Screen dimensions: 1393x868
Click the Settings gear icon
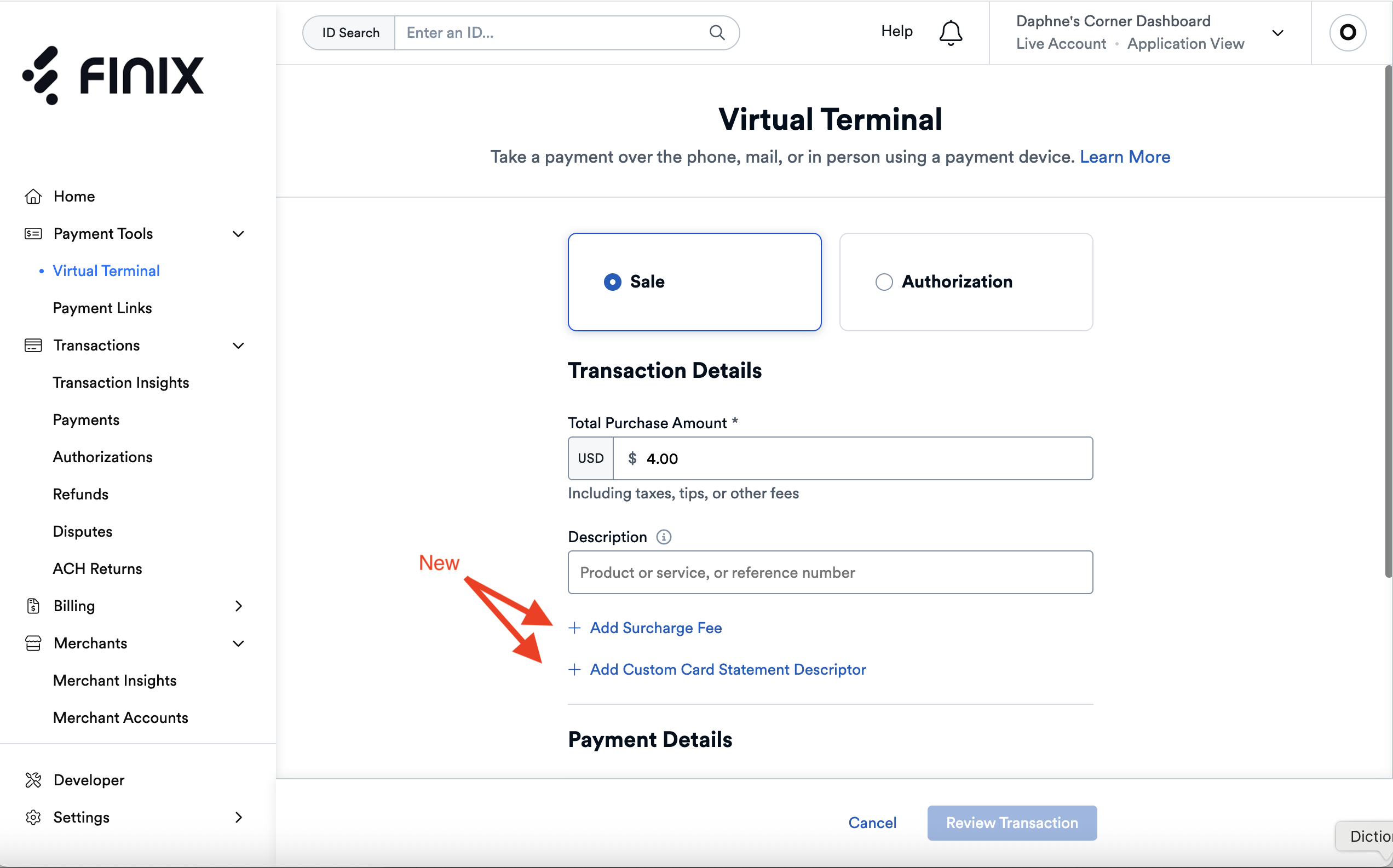pyautogui.click(x=33, y=817)
